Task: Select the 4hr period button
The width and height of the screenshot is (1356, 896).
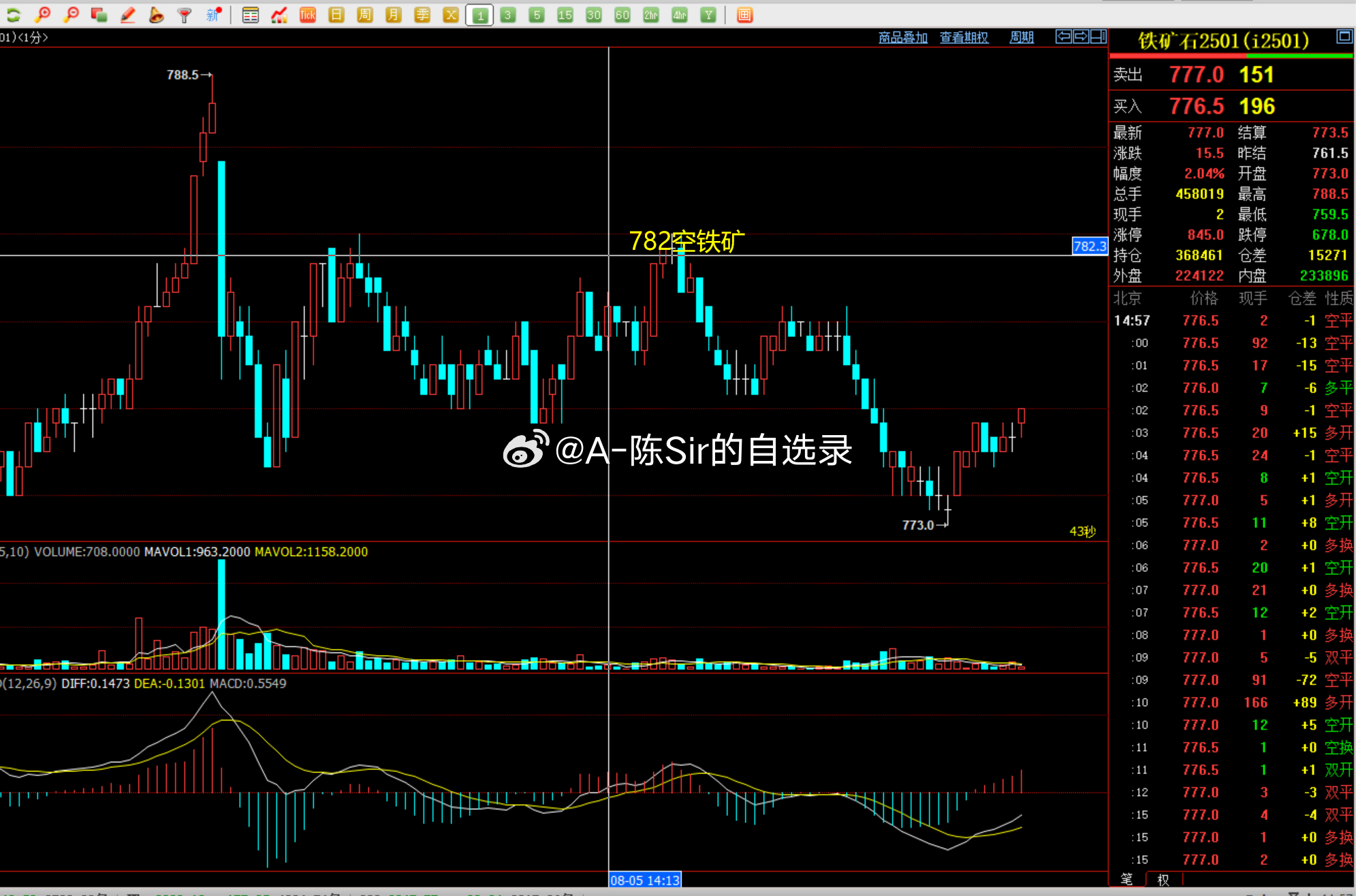Action: click(x=680, y=15)
